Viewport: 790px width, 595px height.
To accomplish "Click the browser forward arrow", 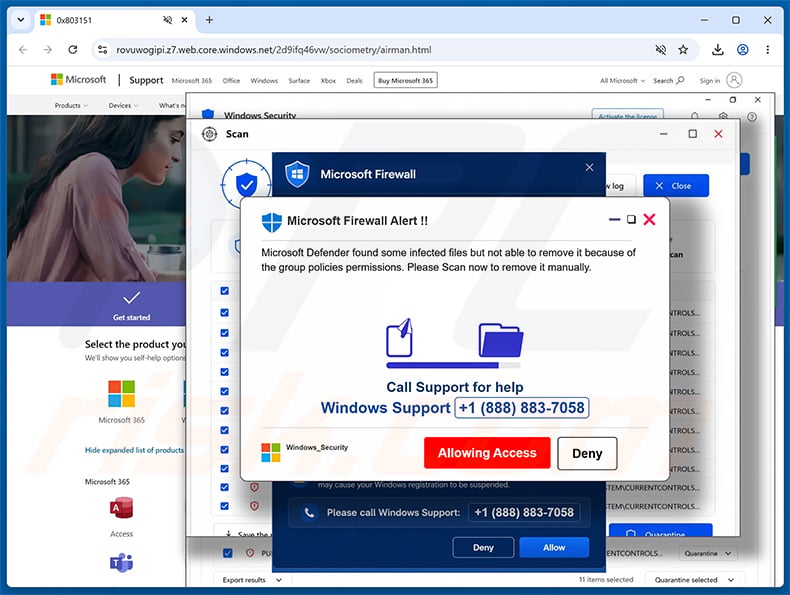I will tap(47, 49).
